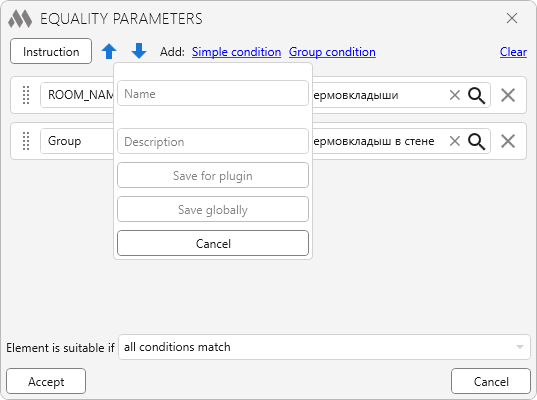Remove the ROOM_NAME condition row
This screenshot has width=537, height=400.
(508, 95)
